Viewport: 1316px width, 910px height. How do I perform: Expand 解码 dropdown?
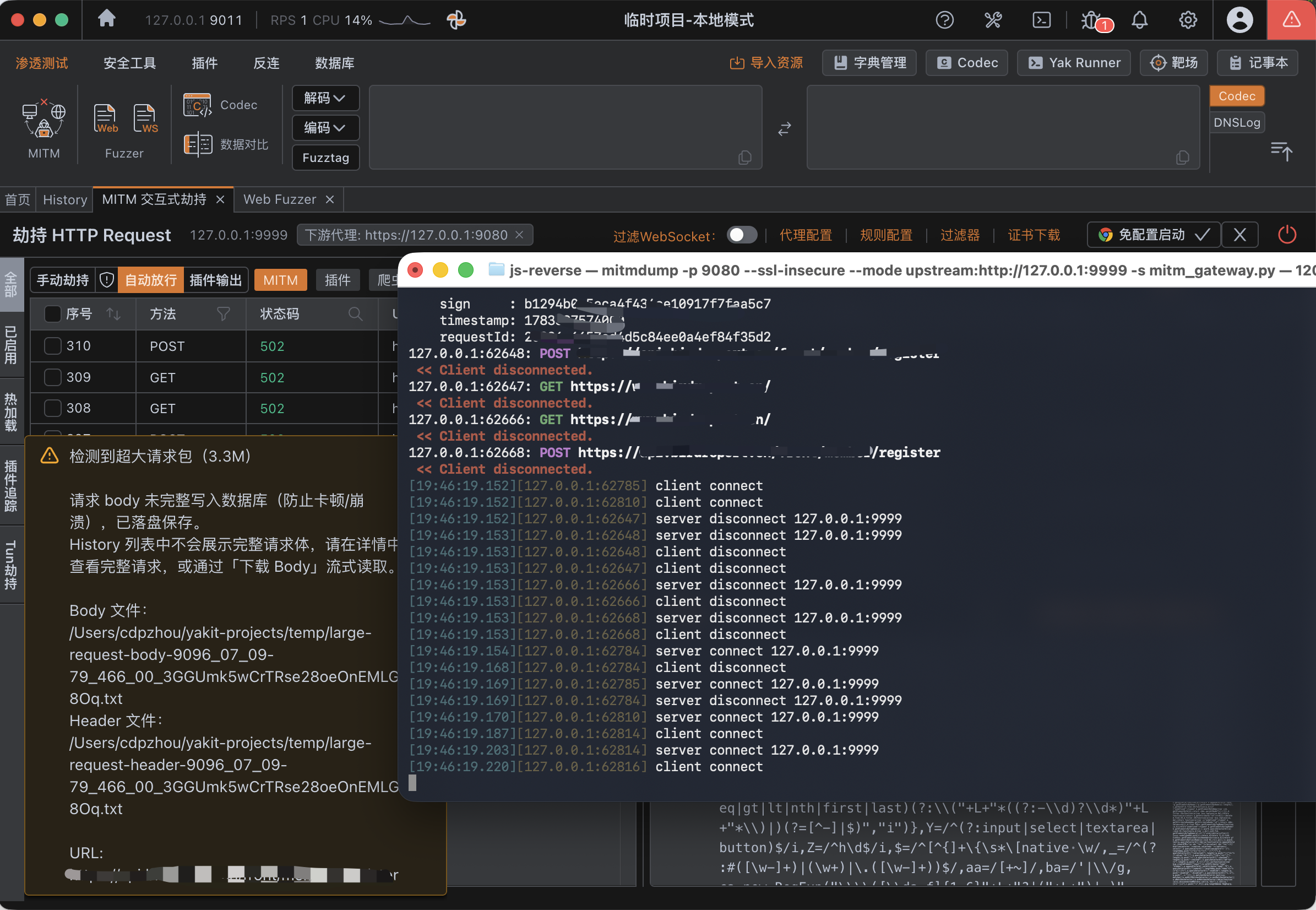click(325, 98)
